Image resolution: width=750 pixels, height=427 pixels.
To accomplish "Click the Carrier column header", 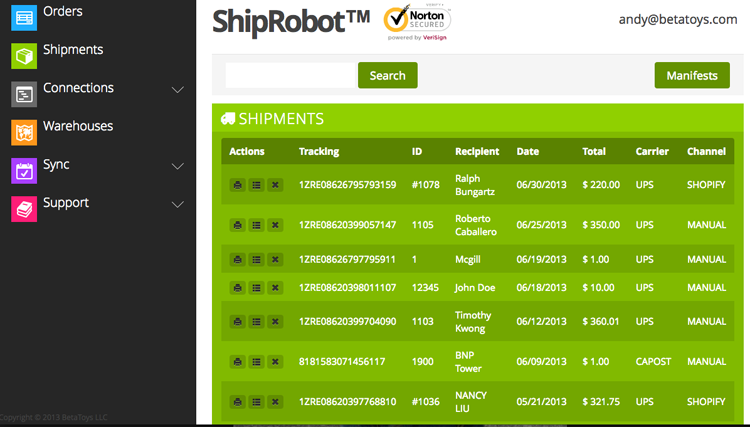I will click(x=652, y=152).
